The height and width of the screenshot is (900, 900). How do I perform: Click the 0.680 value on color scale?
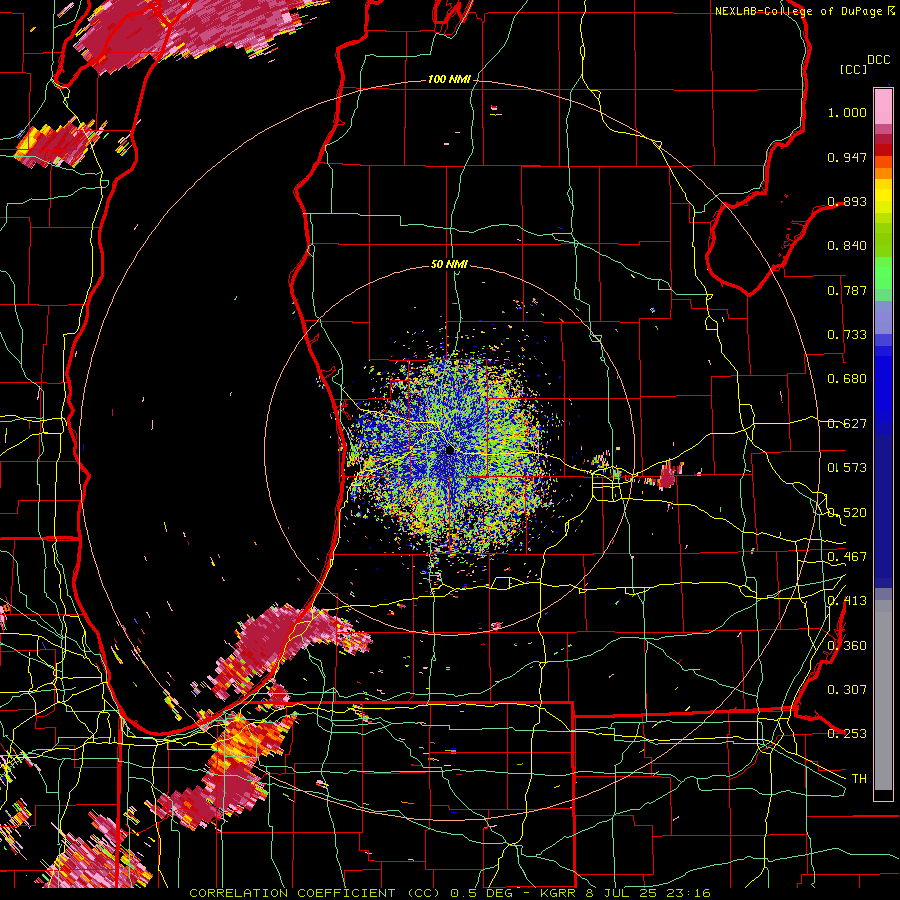click(847, 379)
